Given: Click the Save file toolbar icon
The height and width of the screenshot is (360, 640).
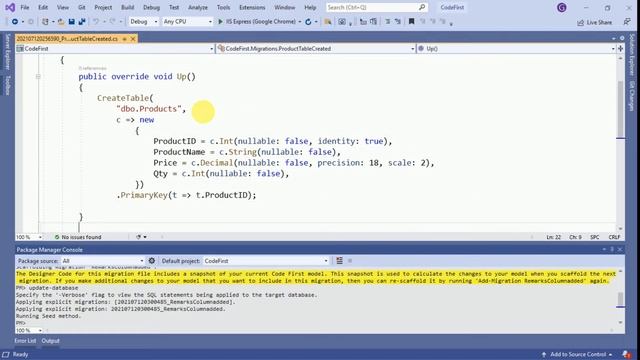Looking at the screenshot, I should pos(71,22).
